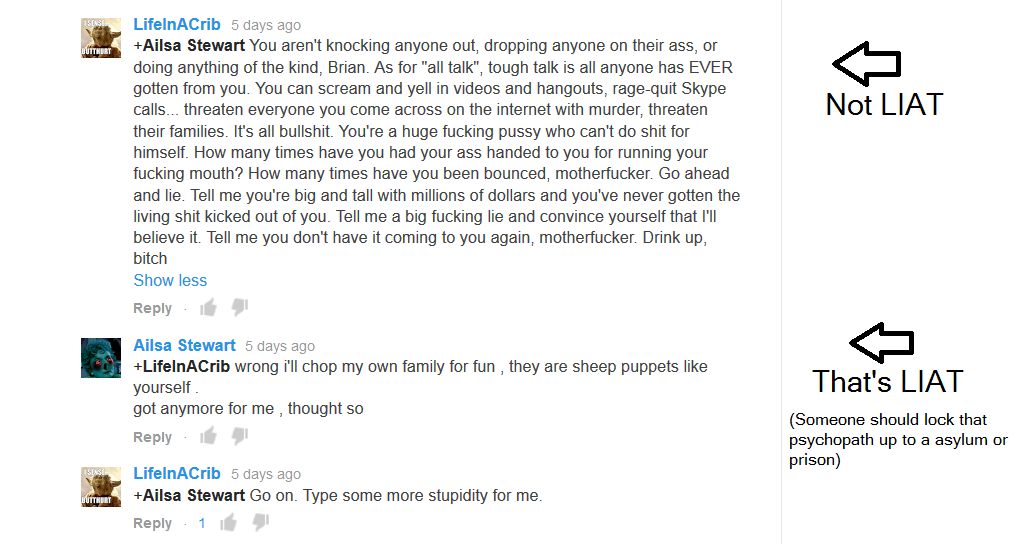Dislike Ailsa Stewart's comment

click(240, 437)
